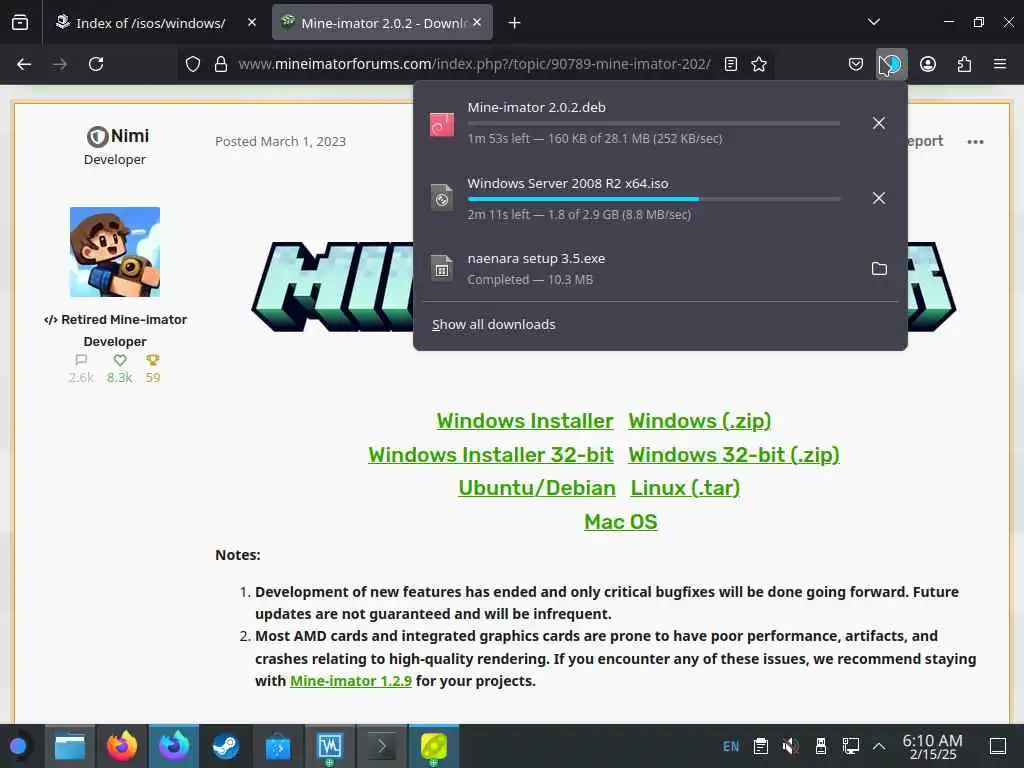The width and height of the screenshot is (1024, 768).
Task: Cancel the Windows Server 2008 R2 ISO download
Action: (x=879, y=198)
